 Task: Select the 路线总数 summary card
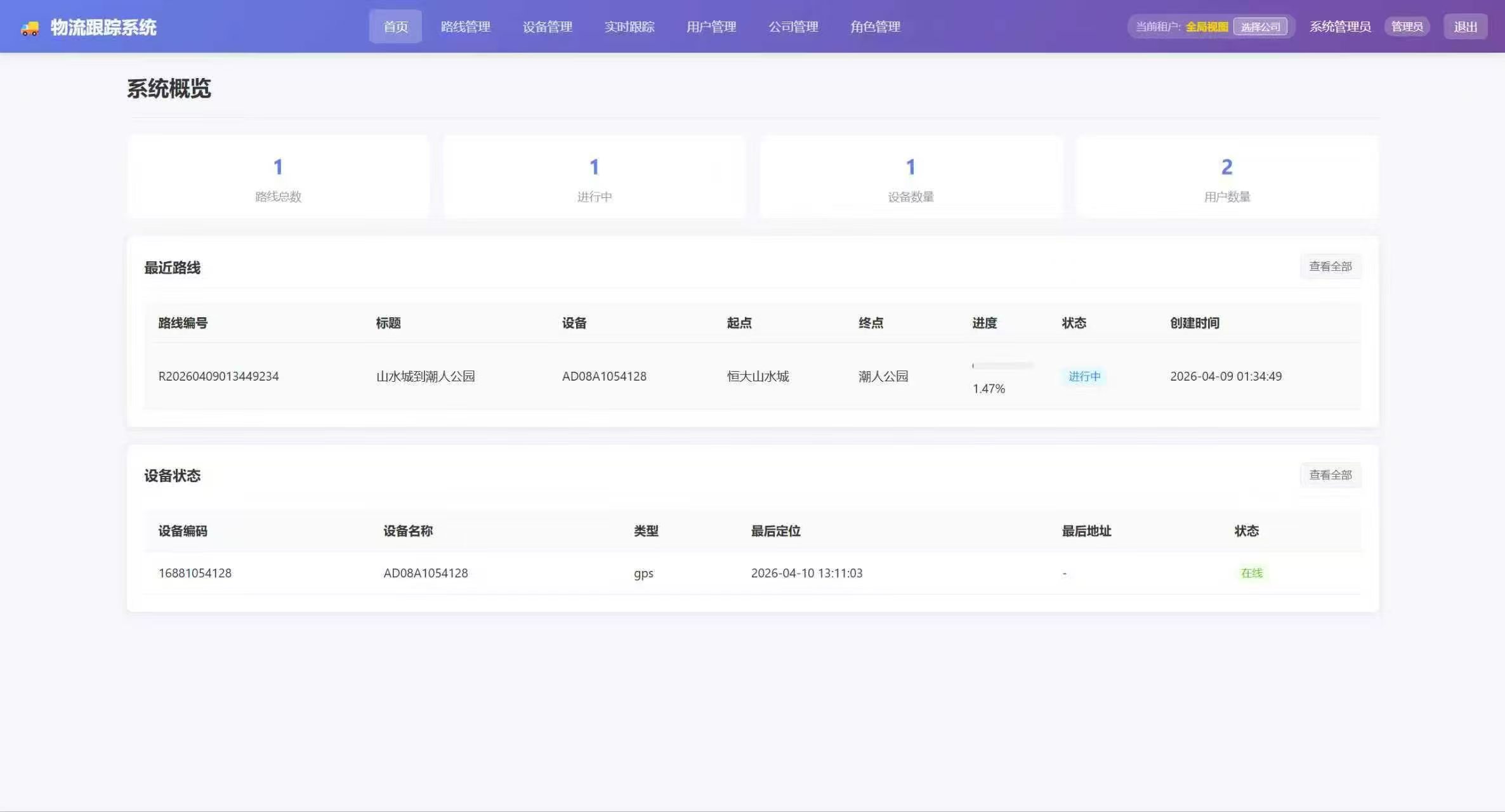click(x=277, y=176)
